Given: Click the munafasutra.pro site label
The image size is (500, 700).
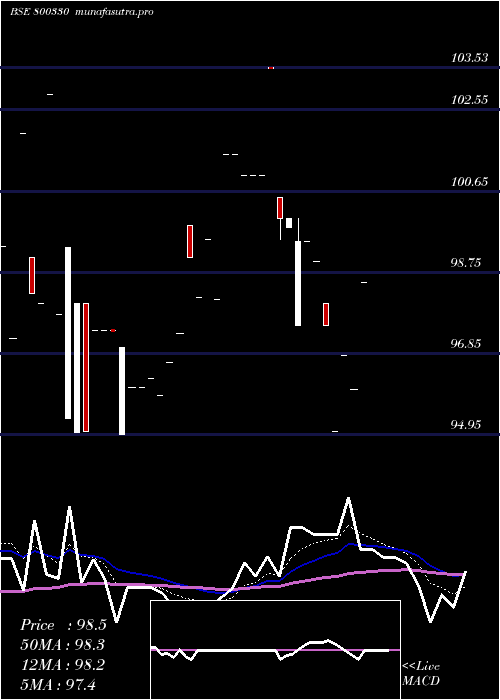Looking at the screenshot, I should pyautogui.click(x=115, y=12).
